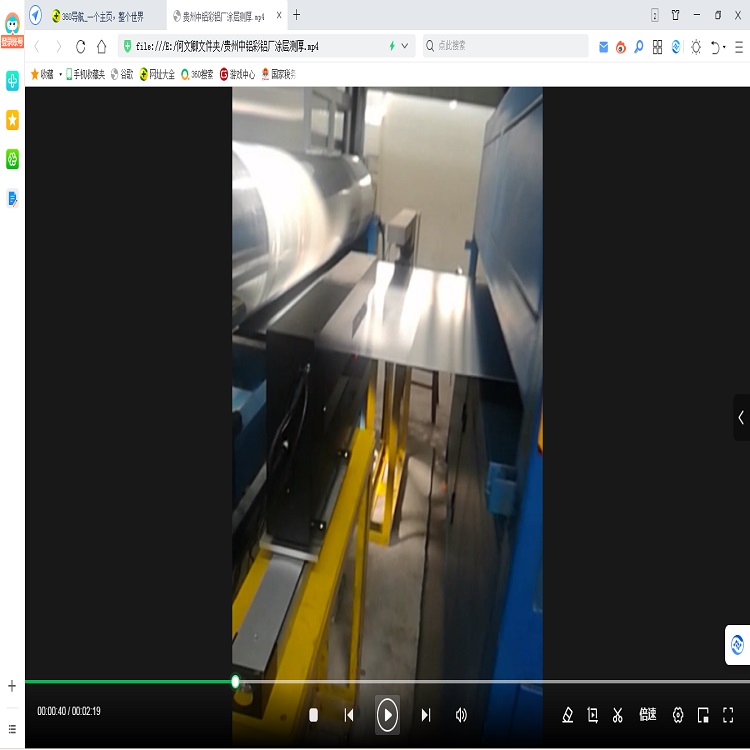750x750 pixels.
Task: Click the scissors clip video icon
Action: (618, 715)
